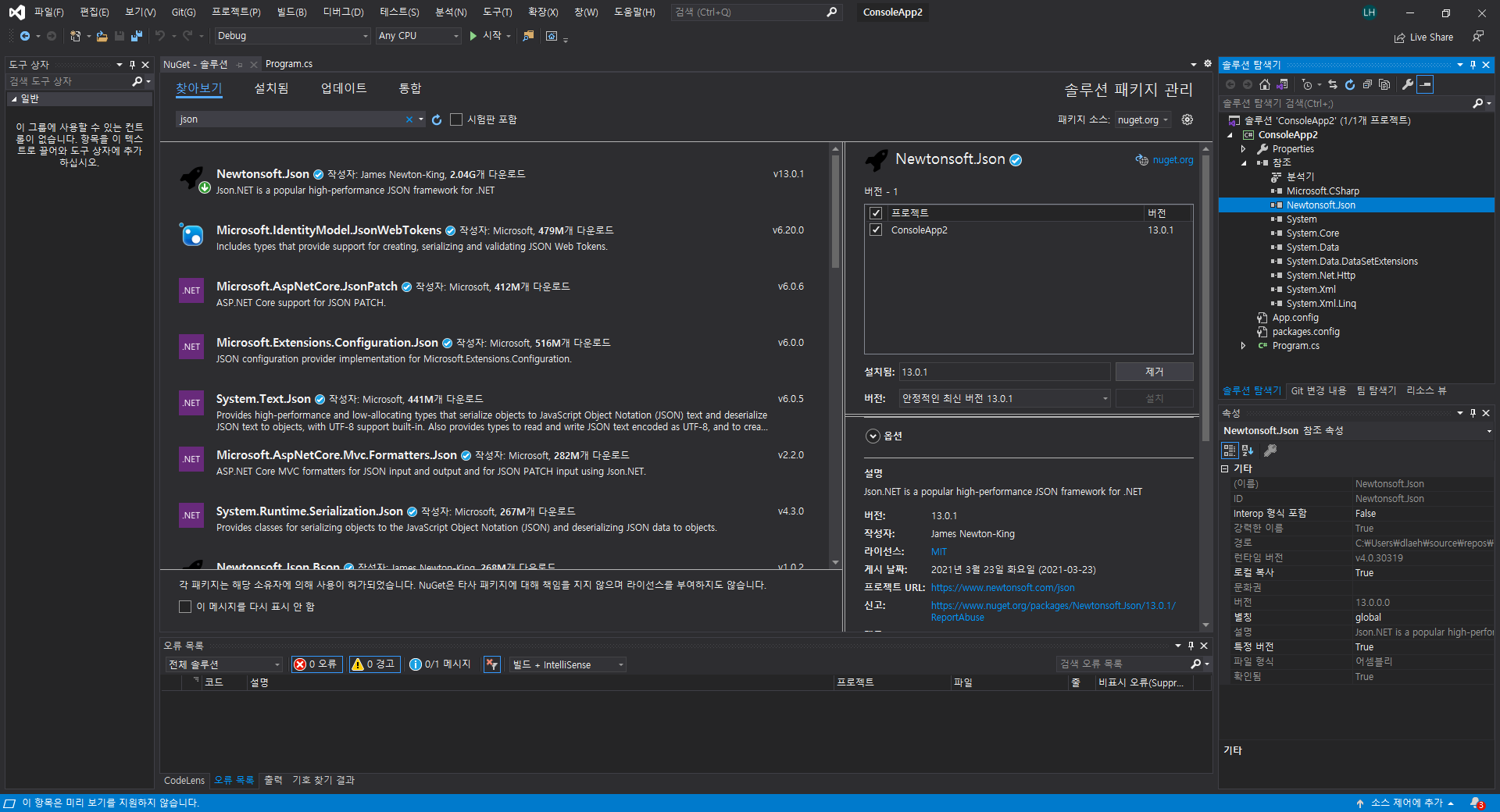Switch to the Updates NuGet tab

pyautogui.click(x=344, y=88)
